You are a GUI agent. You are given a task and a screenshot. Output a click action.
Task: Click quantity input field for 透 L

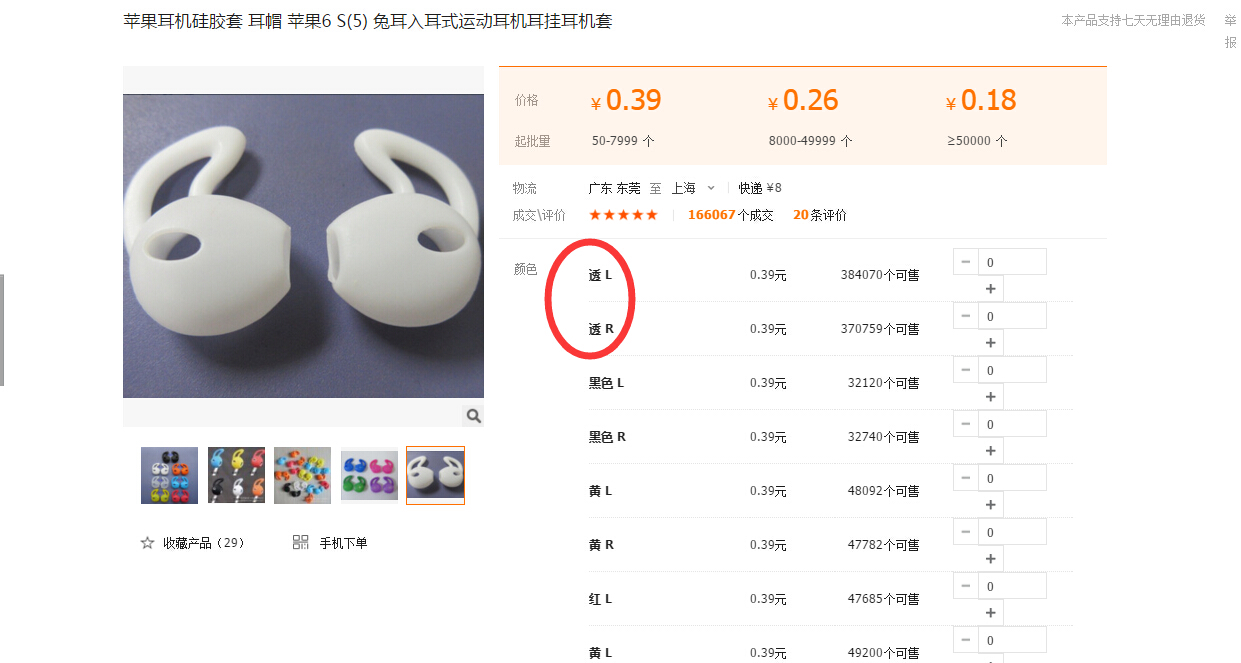coord(1012,262)
